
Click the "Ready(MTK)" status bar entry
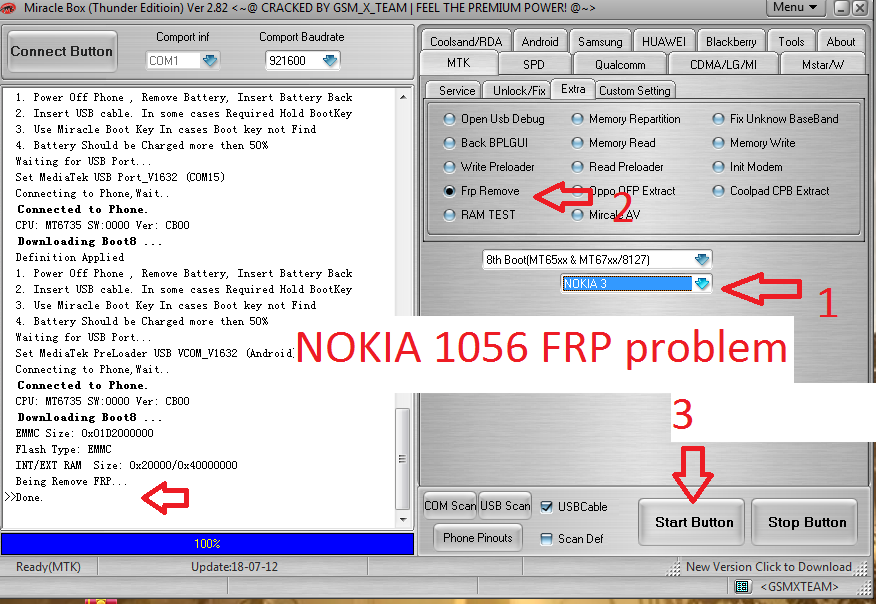tap(49, 567)
